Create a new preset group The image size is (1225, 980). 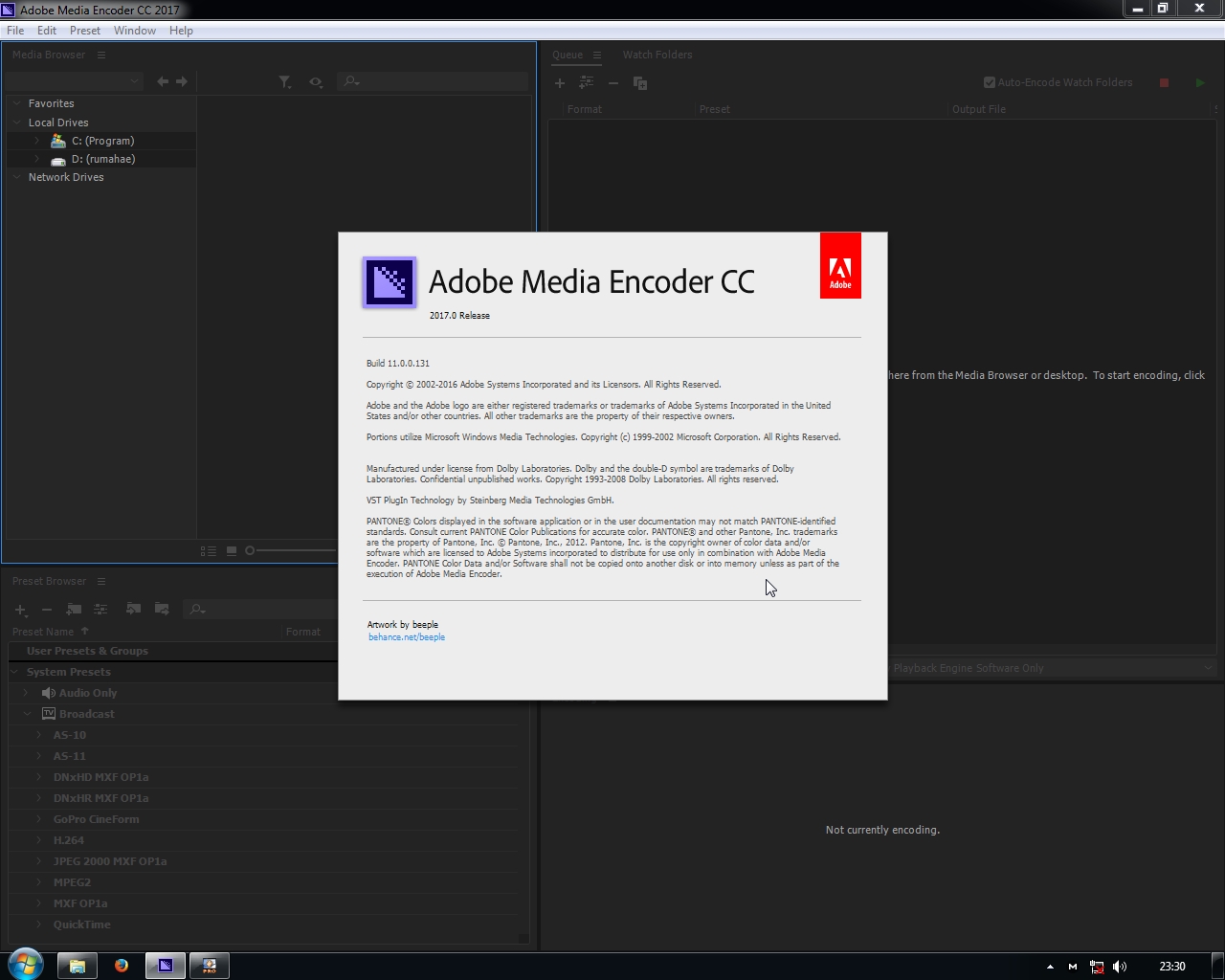74,609
